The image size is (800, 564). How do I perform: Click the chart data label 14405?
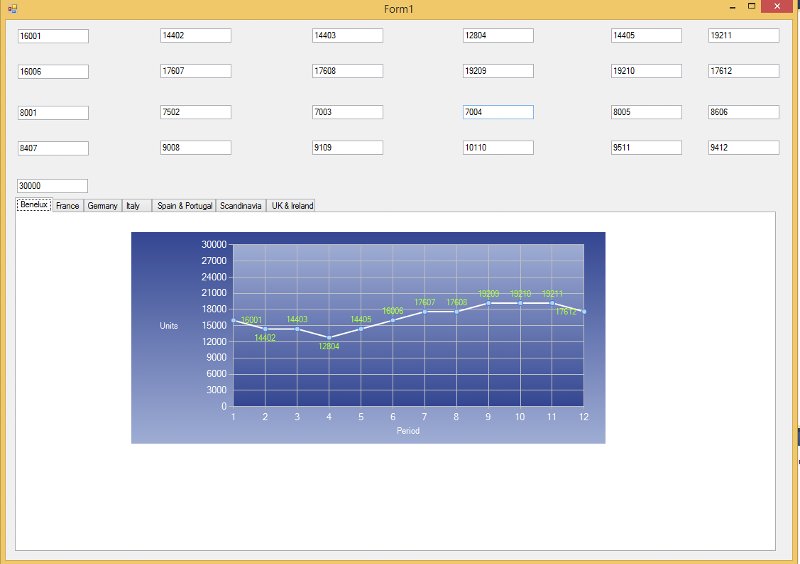coord(361,320)
